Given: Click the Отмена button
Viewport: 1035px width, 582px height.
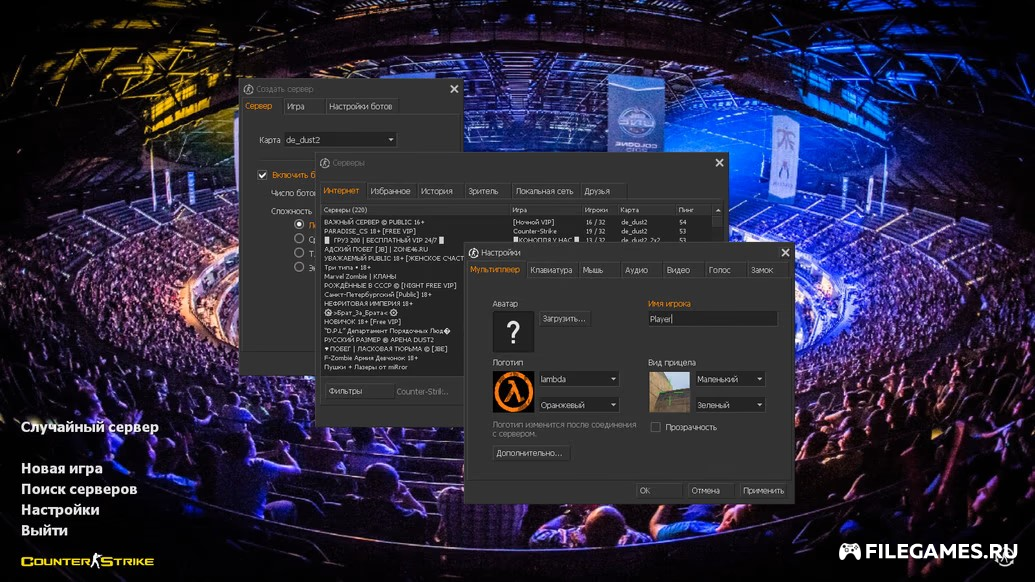Looking at the screenshot, I should 710,490.
